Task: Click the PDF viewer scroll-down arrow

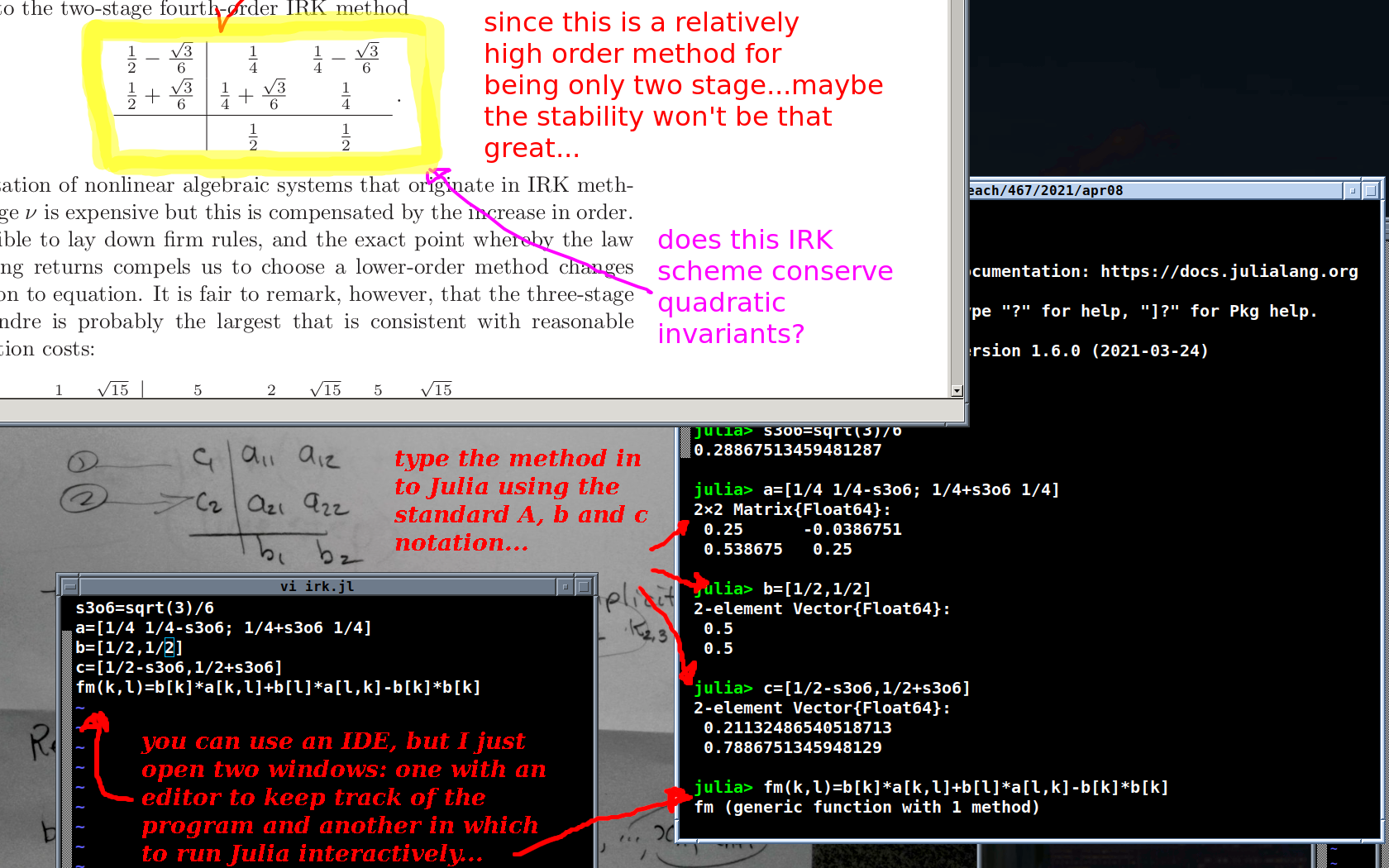Action: click(x=957, y=391)
